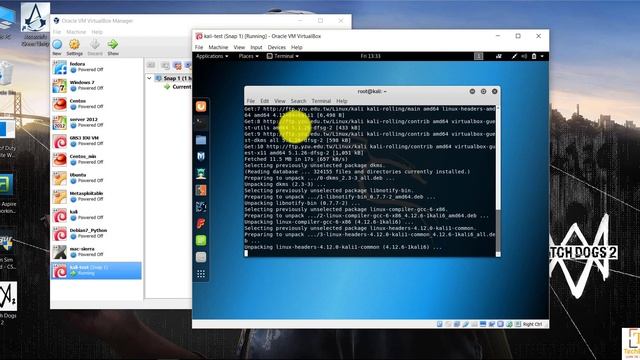Viewport: 640px width, 360px height.
Task: Open Search menu in root@kali terminal
Action: tap(298, 101)
